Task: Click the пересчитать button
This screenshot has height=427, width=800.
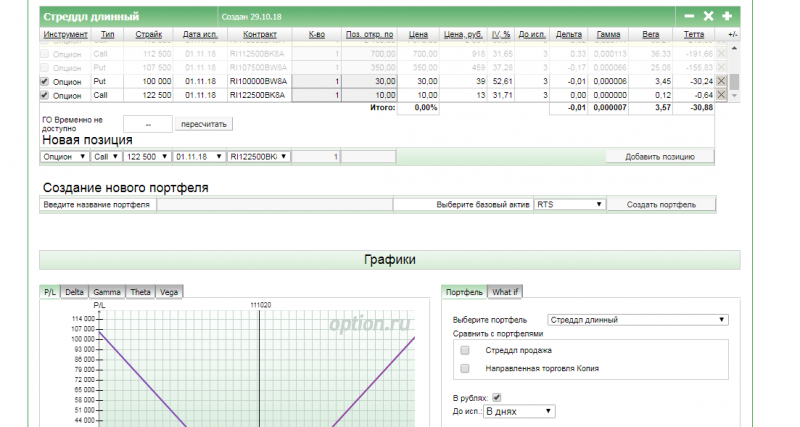Action: (x=204, y=124)
